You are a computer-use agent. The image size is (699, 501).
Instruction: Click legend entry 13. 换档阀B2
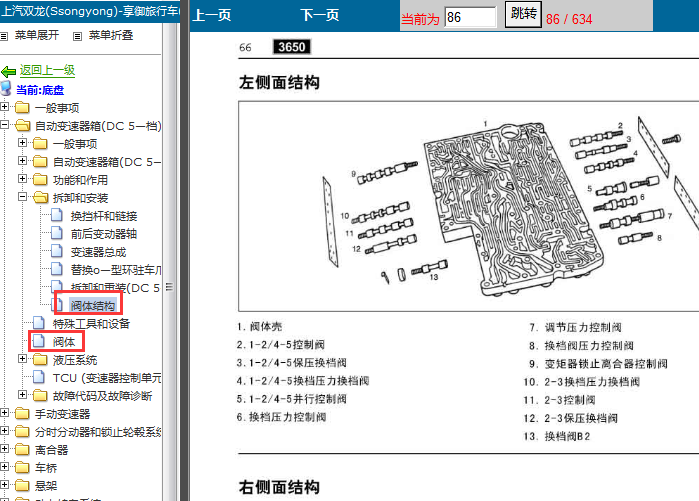(x=557, y=436)
